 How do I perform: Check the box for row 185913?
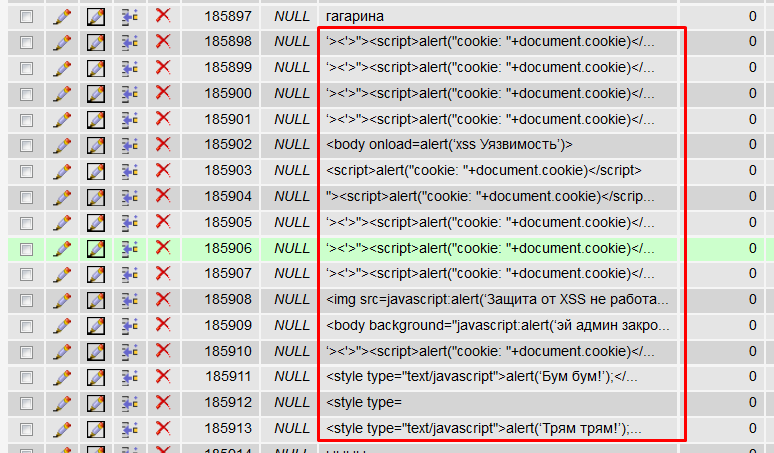point(26,429)
